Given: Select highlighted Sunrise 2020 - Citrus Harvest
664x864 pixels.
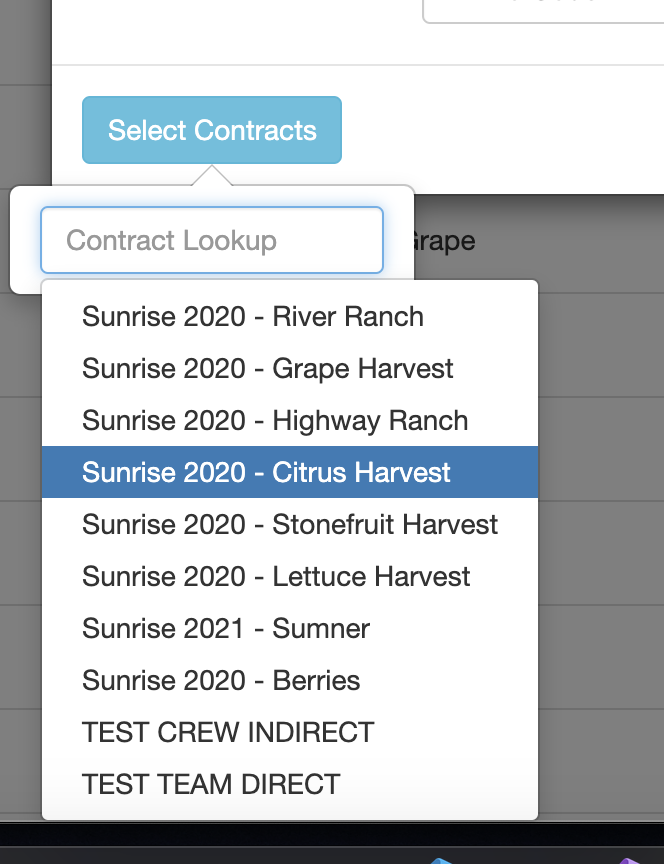Looking at the screenshot, I should [x=267, y=473].
